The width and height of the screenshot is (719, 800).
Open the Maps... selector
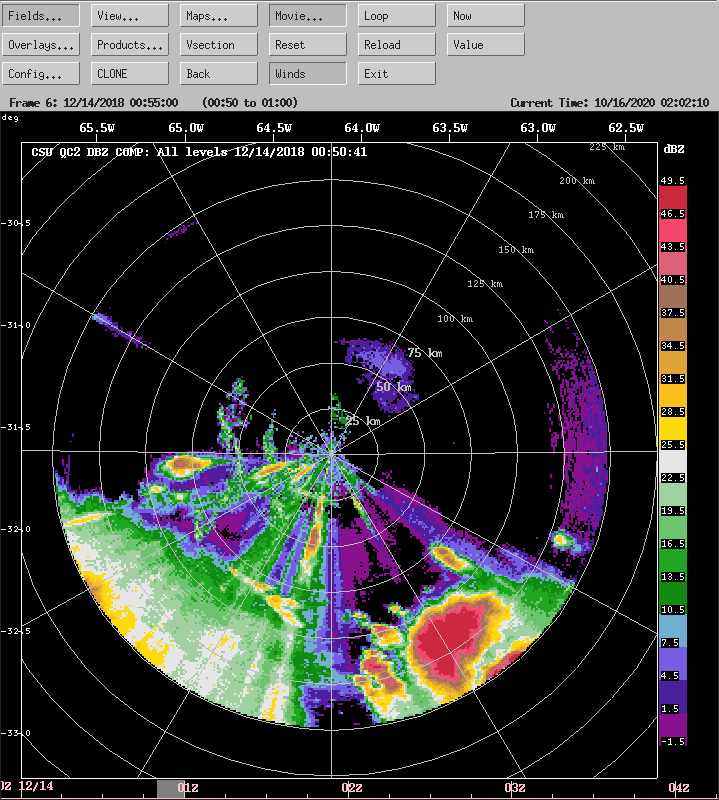point(219,16)
